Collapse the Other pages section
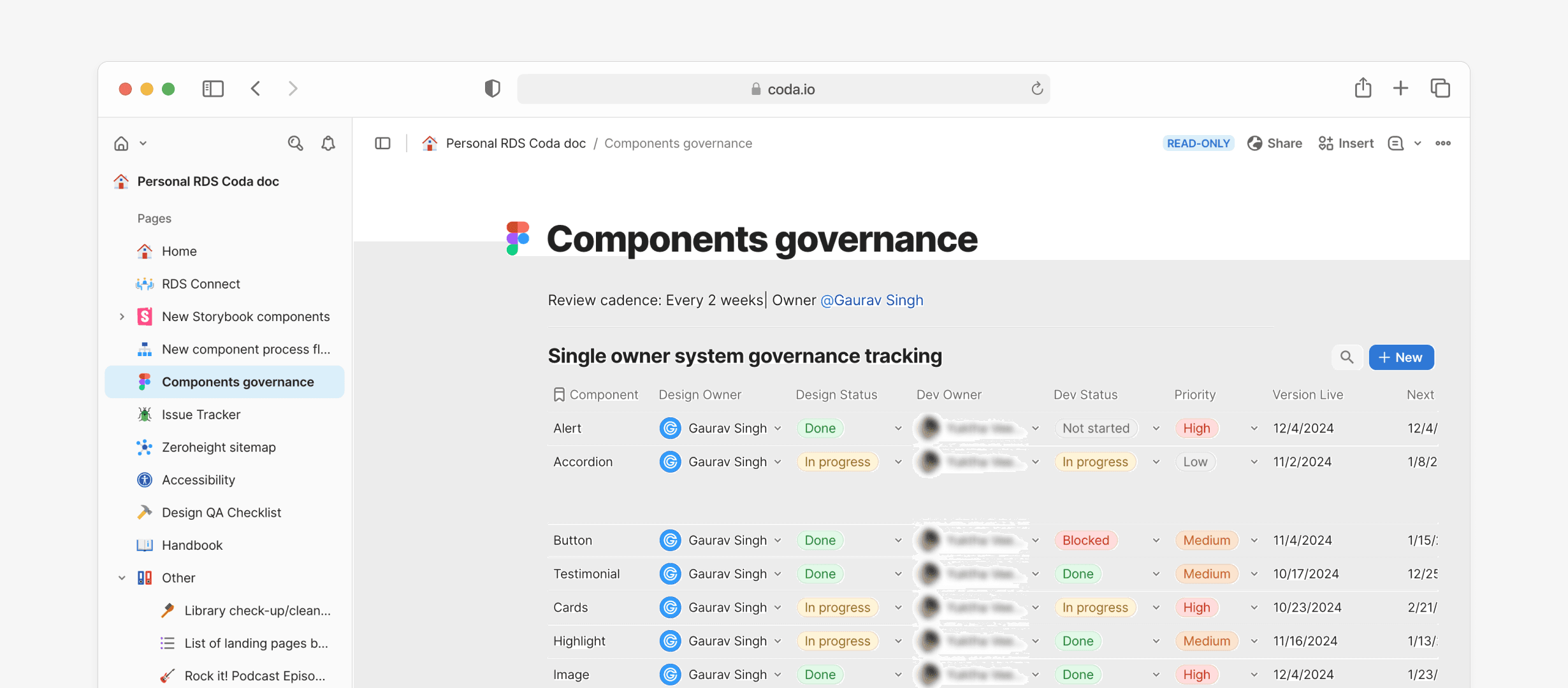 (x=122, y=578)
